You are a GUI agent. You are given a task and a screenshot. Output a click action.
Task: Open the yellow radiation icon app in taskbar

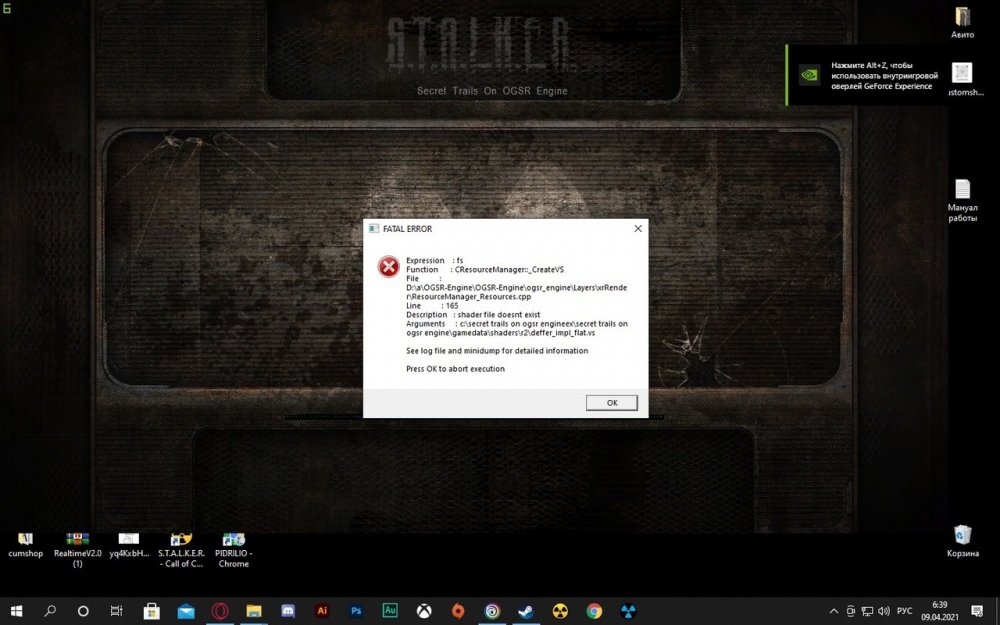pos(560,611)
